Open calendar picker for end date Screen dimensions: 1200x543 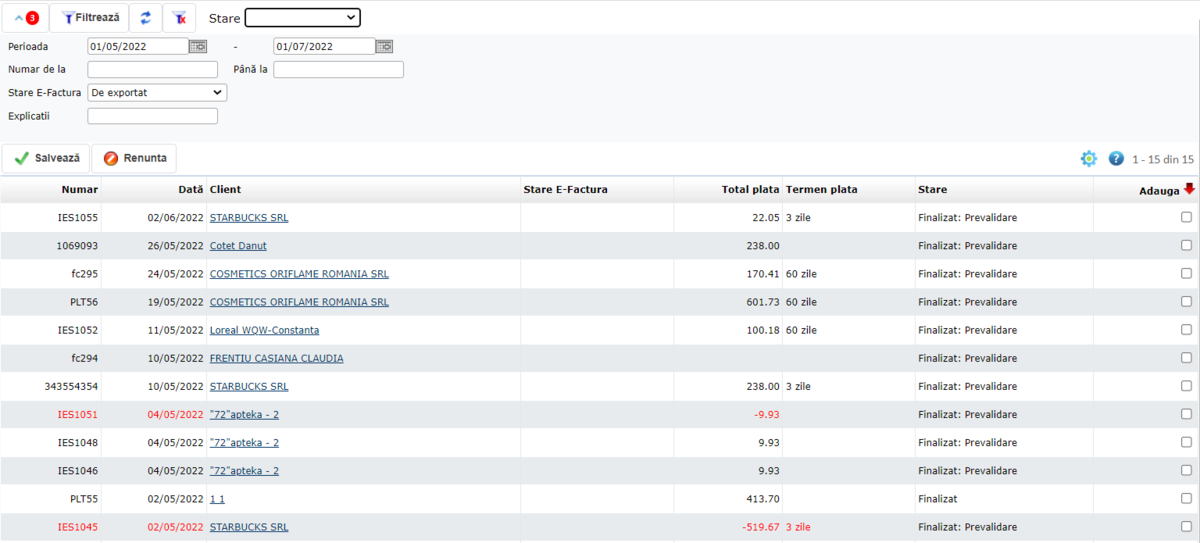(x=384, y=46)
